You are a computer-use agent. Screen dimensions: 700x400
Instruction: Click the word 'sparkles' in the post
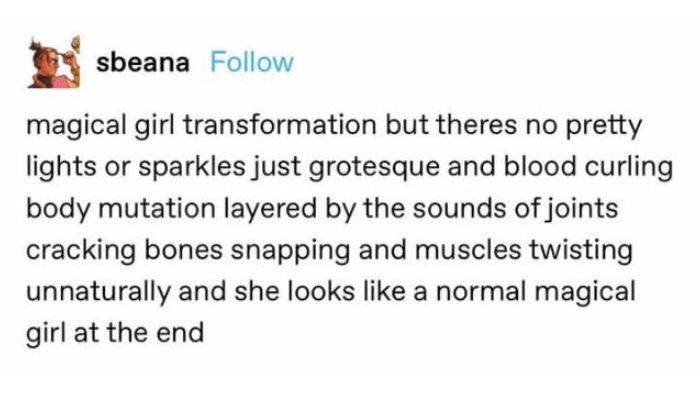pyautogui.click(x=192, y=167)
